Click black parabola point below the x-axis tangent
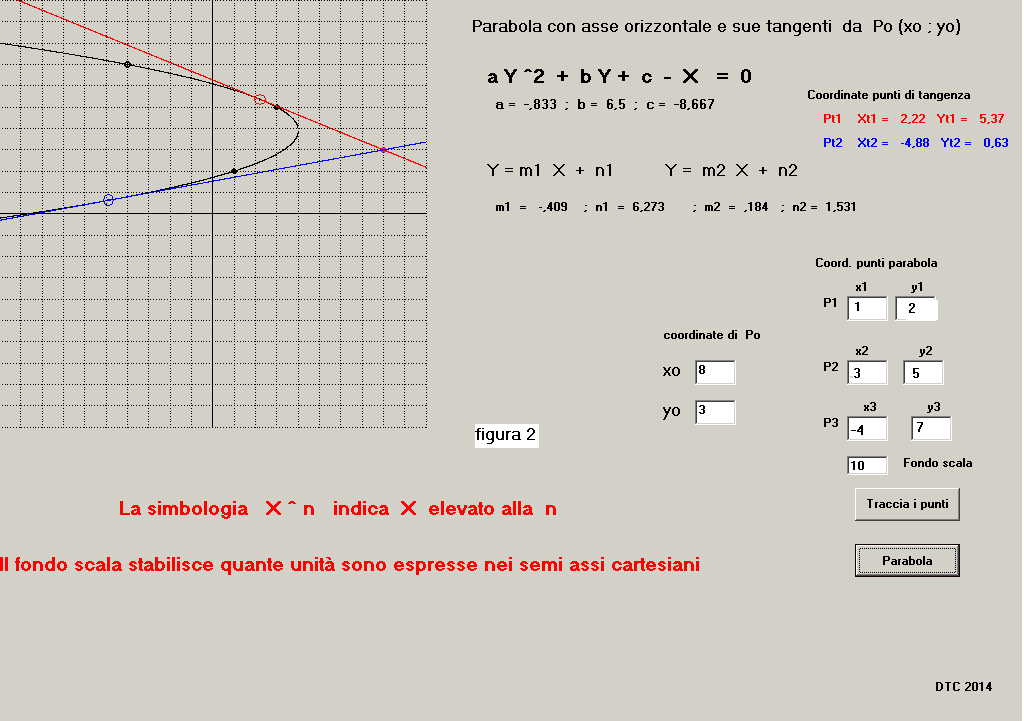 (234, 171)
